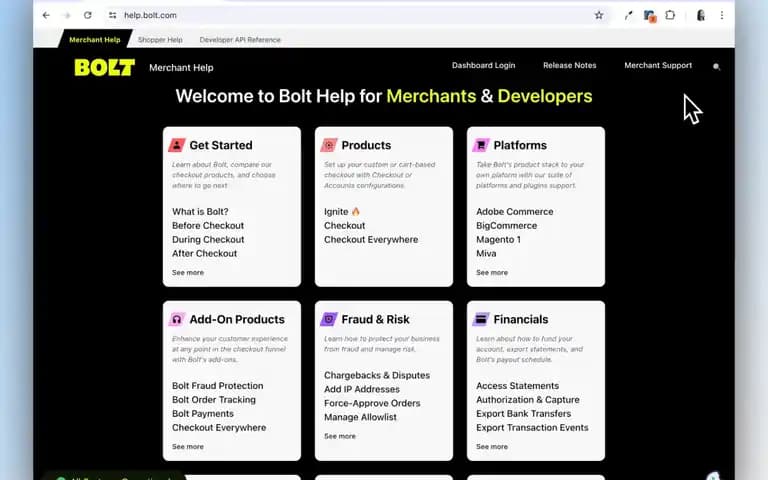Image resolution: width=768 pixels, height=480 pixels.
Task: Open the Manage Allowlist link
Action: (360, 417)
